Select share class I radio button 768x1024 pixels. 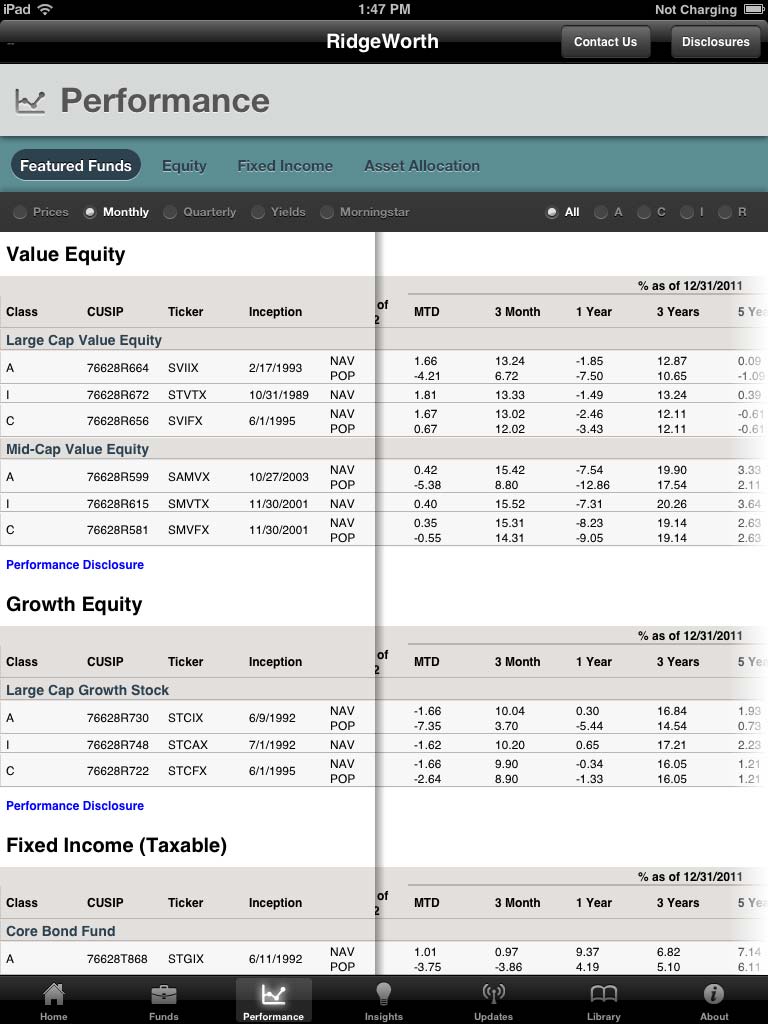[x=686, y=212]
